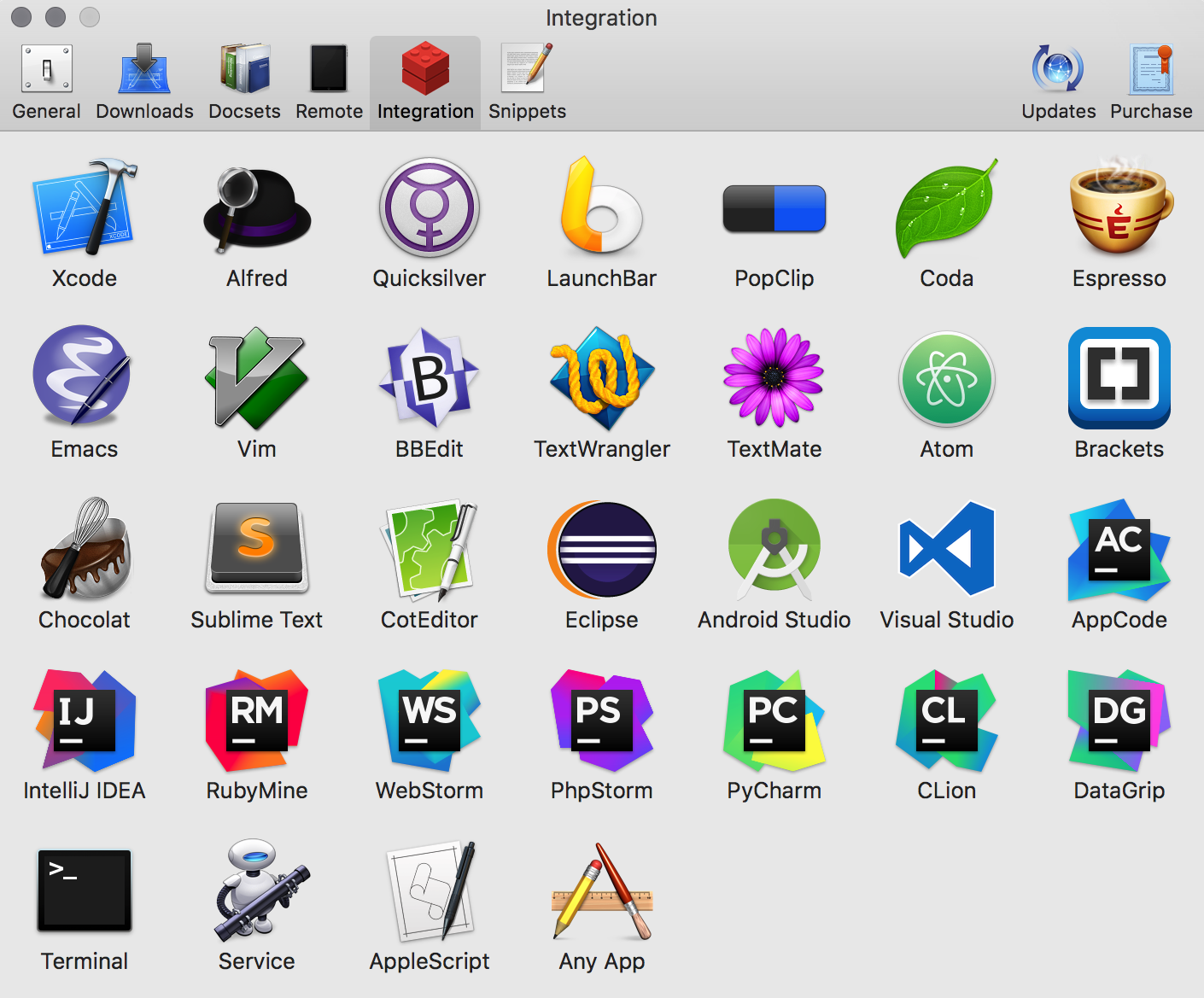Click the TextMate flower icon
The width and height of the screenshot is (1204, 998).
tap(774, 378)
